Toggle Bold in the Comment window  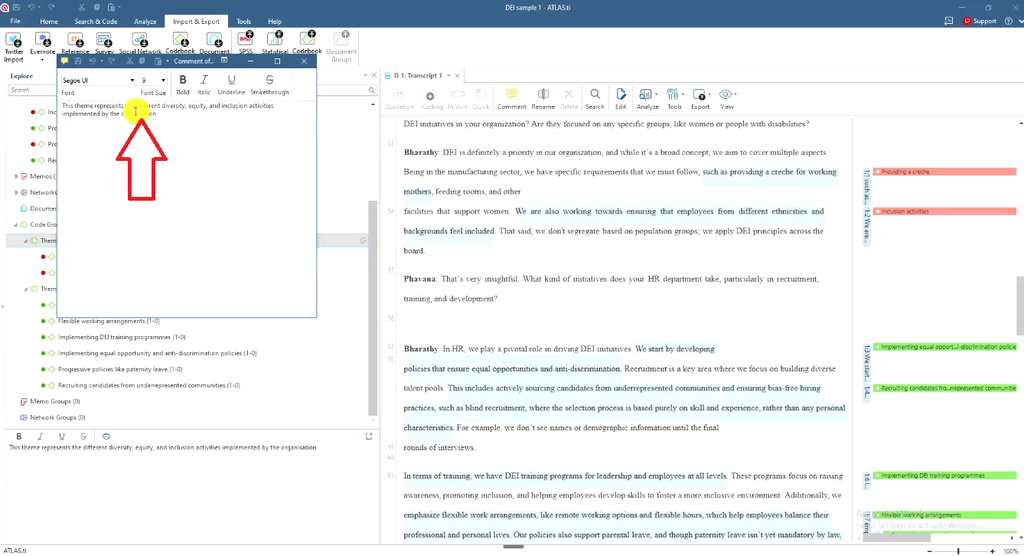[183, 84]
